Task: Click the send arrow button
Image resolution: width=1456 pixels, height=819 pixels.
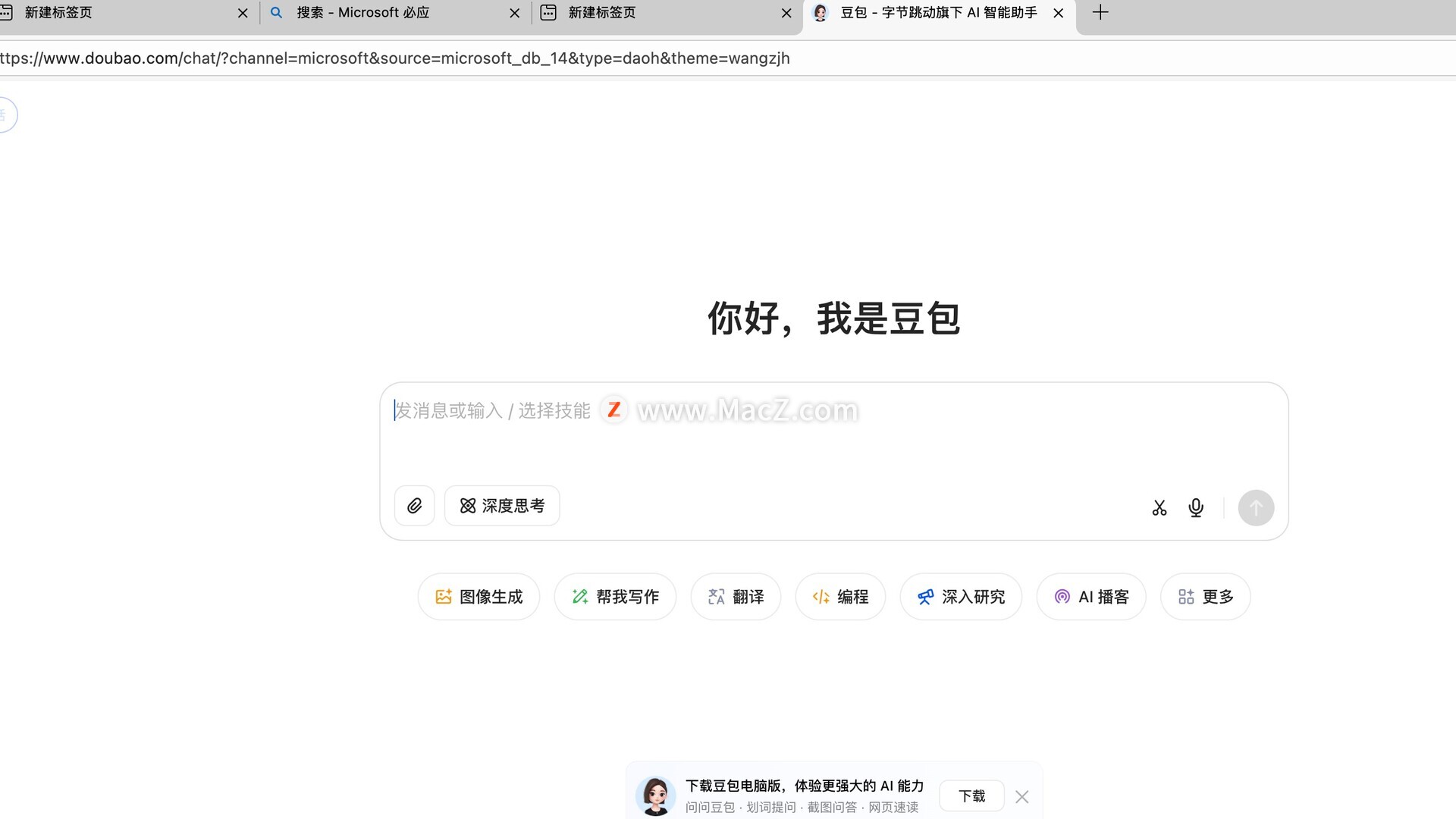Action: click(x=1256, y=507)
